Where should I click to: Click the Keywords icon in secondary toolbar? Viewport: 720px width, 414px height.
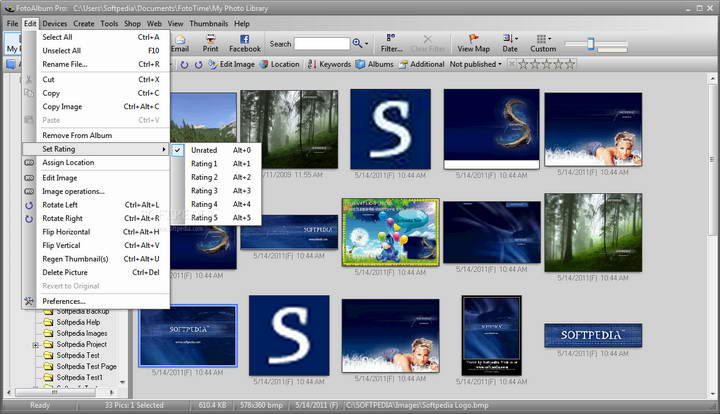point(312,64)
